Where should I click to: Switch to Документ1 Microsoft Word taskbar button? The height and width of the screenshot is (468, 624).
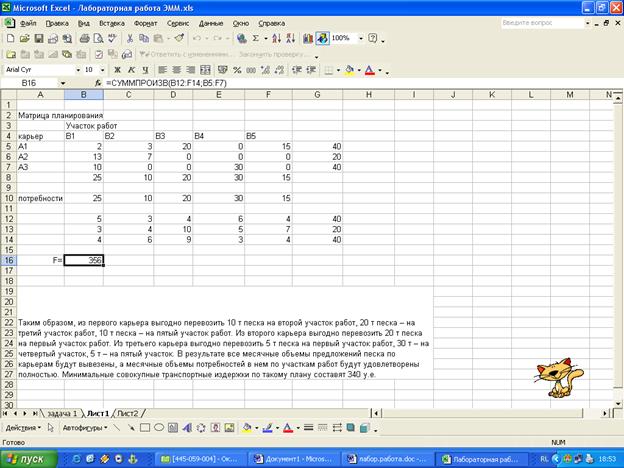coord(294,459)
